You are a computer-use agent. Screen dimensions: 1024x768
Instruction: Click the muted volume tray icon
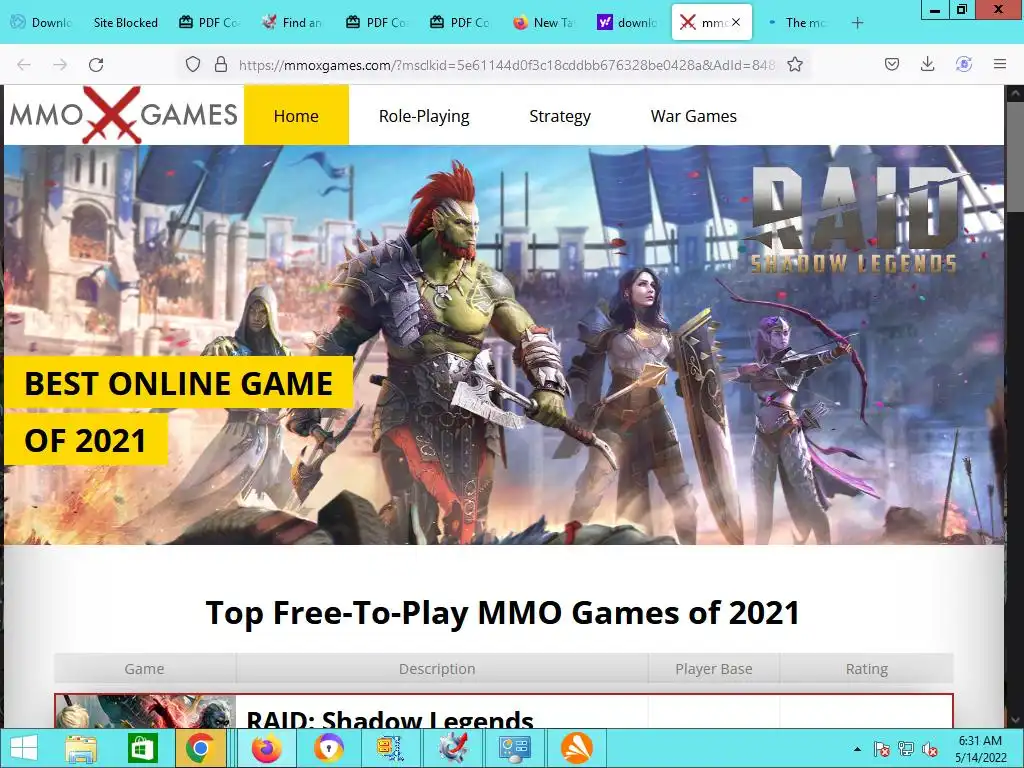[x=930, y=749]
